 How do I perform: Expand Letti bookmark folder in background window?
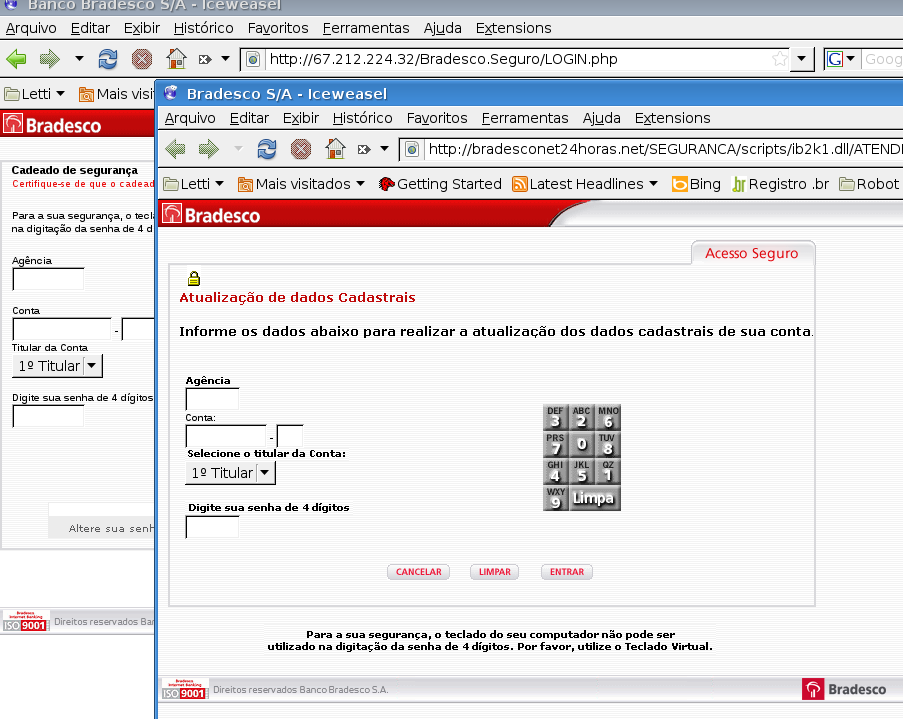[35, 93]
